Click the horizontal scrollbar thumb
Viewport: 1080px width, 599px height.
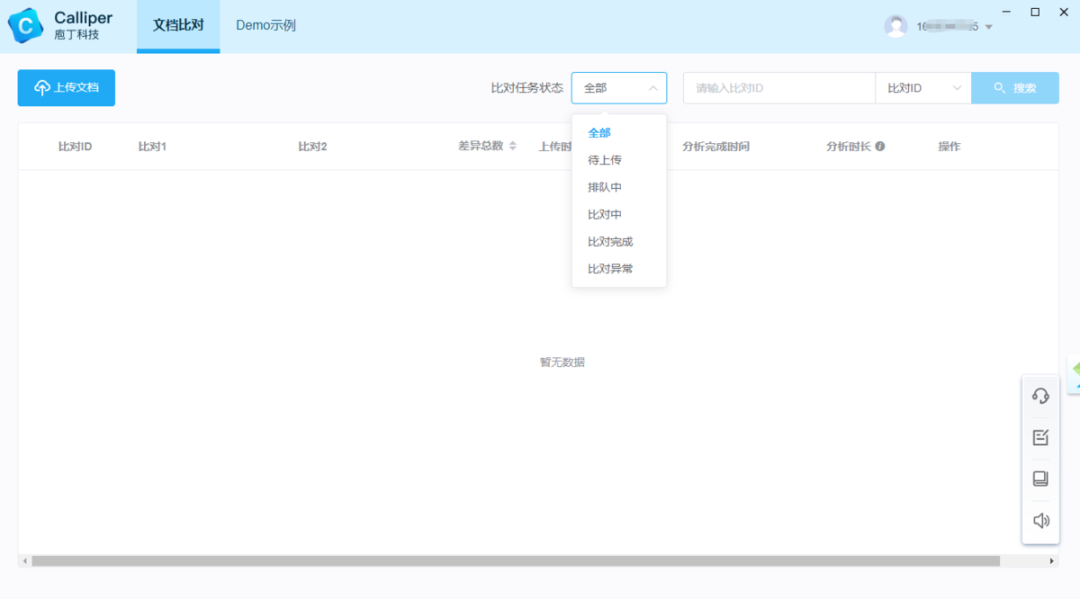tap(516, 561)
